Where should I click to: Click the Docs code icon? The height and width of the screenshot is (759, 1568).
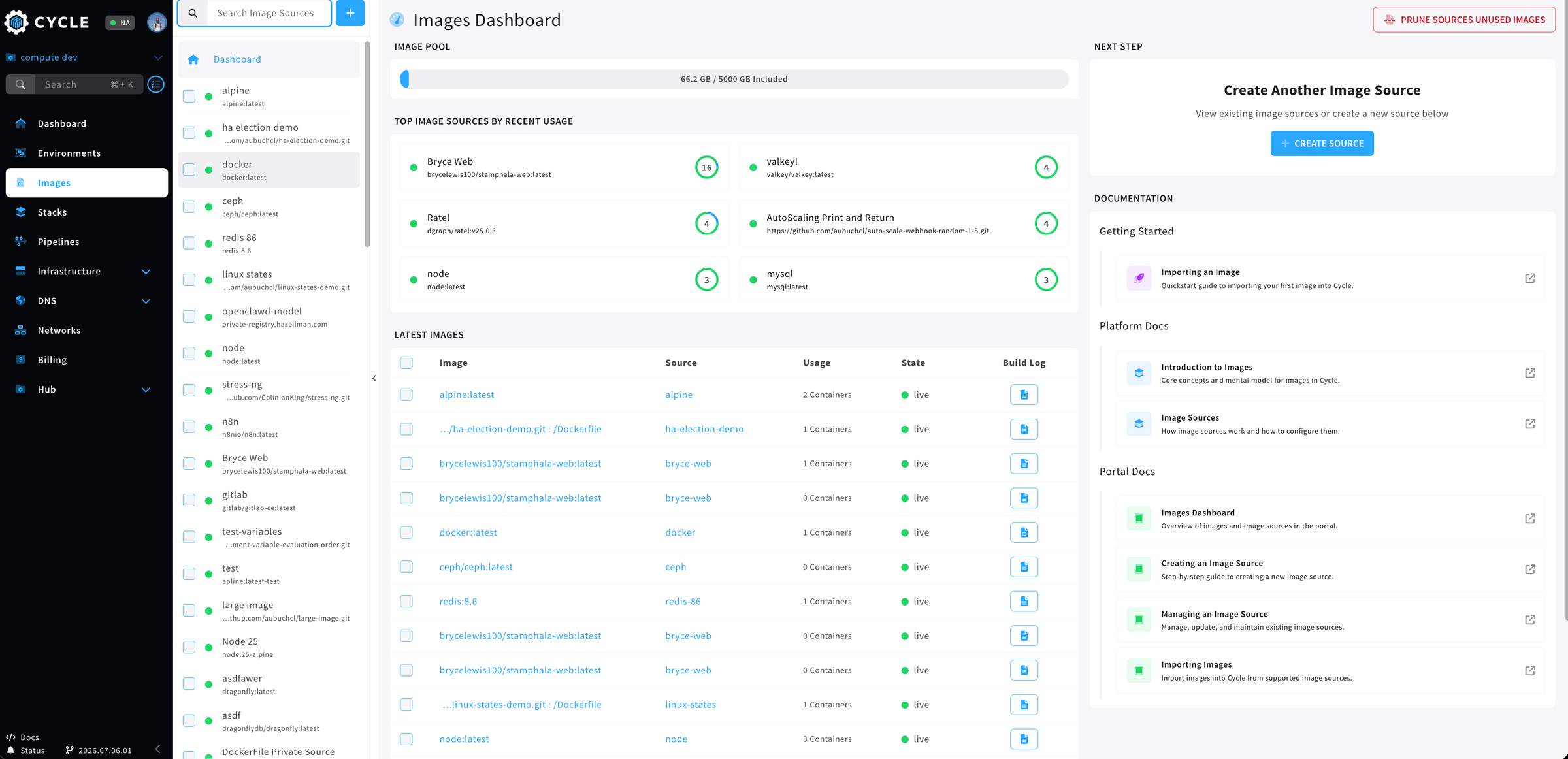coord(10,737)
